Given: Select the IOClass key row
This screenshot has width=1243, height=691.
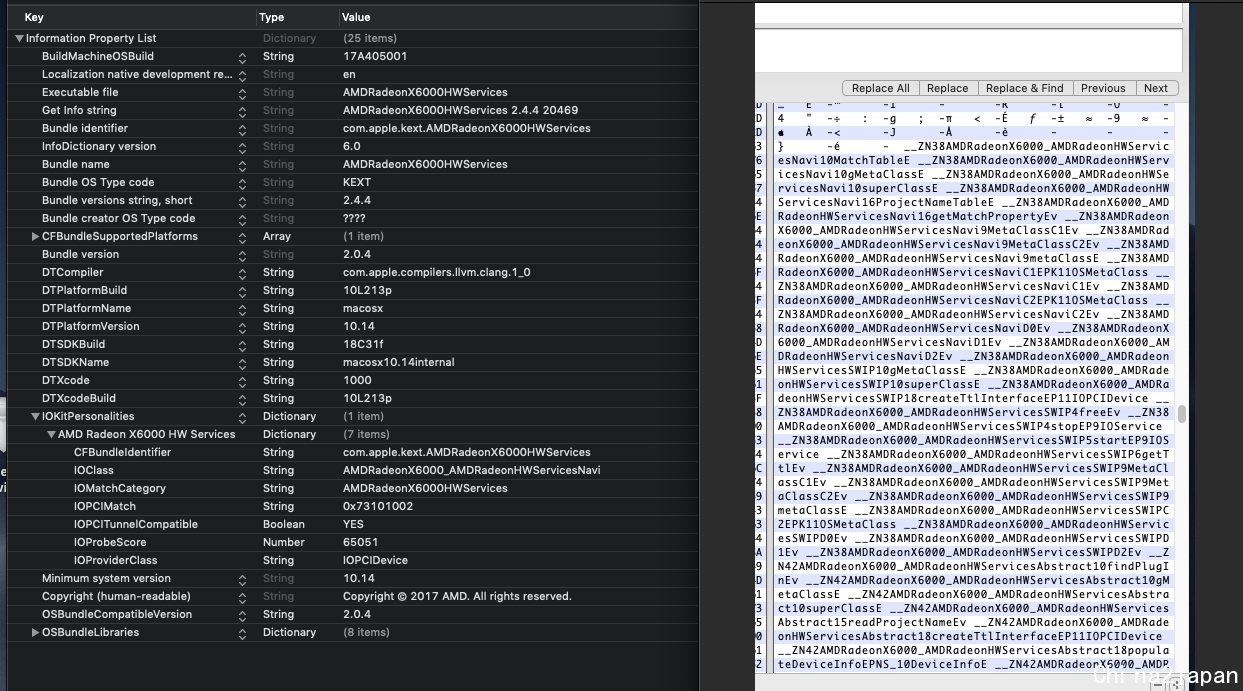Looking at the screenshot, I should pyautogui.click(x=94, y=470).
